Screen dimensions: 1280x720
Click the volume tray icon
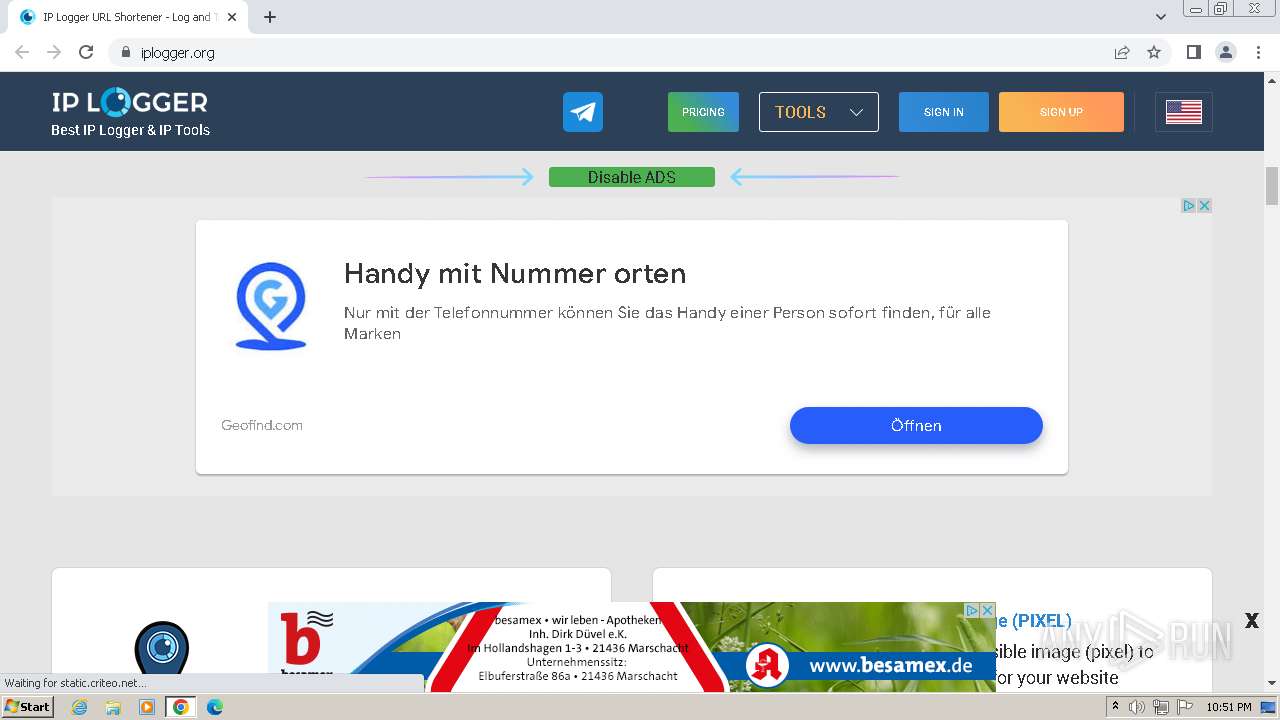click(x=1137, y=707)
